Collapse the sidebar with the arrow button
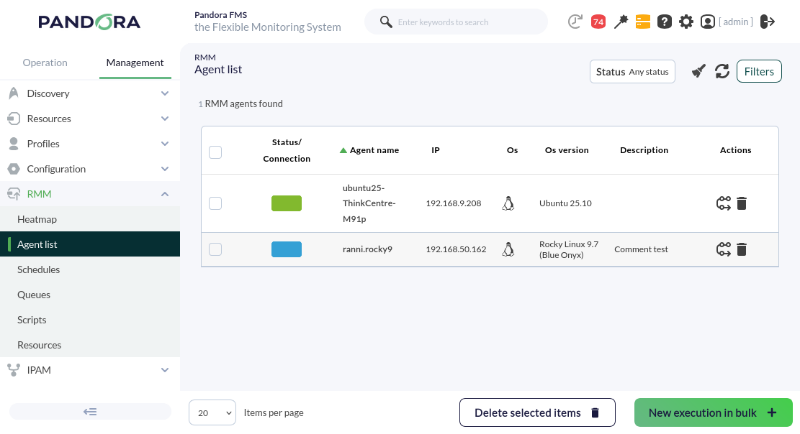The height and width of the screenshot is (434, 800). click(x=90, y=412)
